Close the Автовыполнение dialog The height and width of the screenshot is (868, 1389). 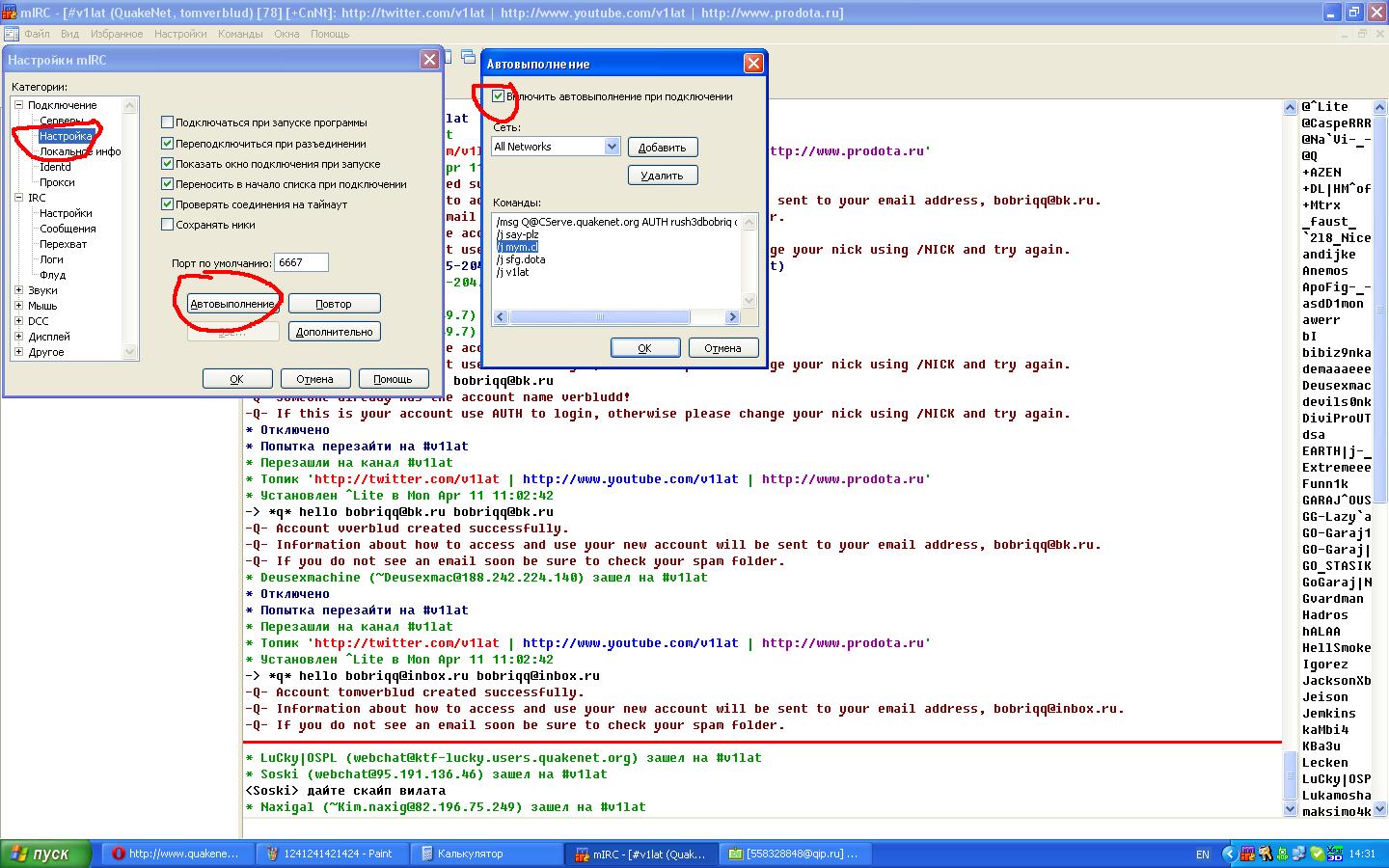(753, 64)
